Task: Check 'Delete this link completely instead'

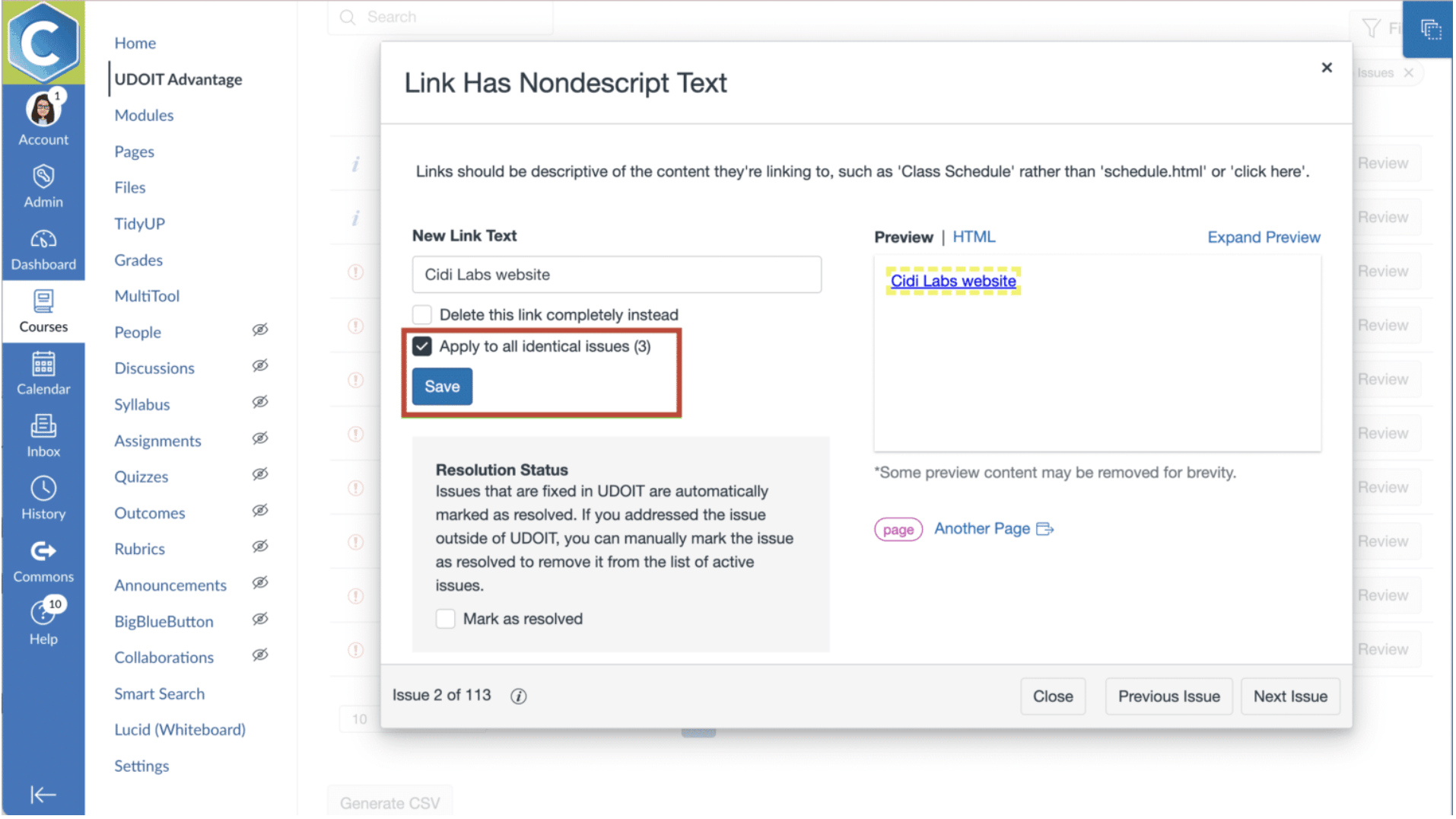Action: tap(422, 315)
